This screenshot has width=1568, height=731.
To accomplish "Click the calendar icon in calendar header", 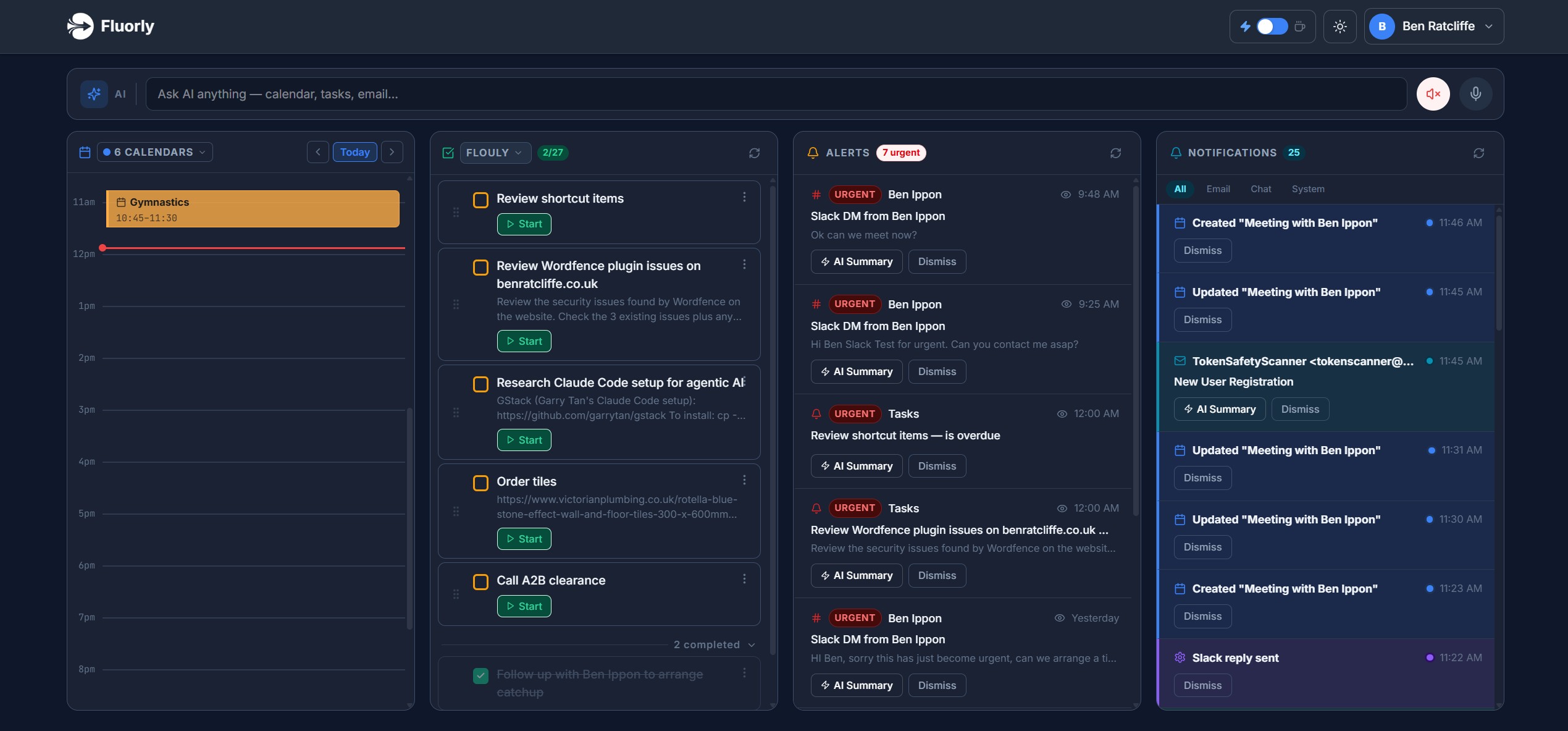I will 85,152.
